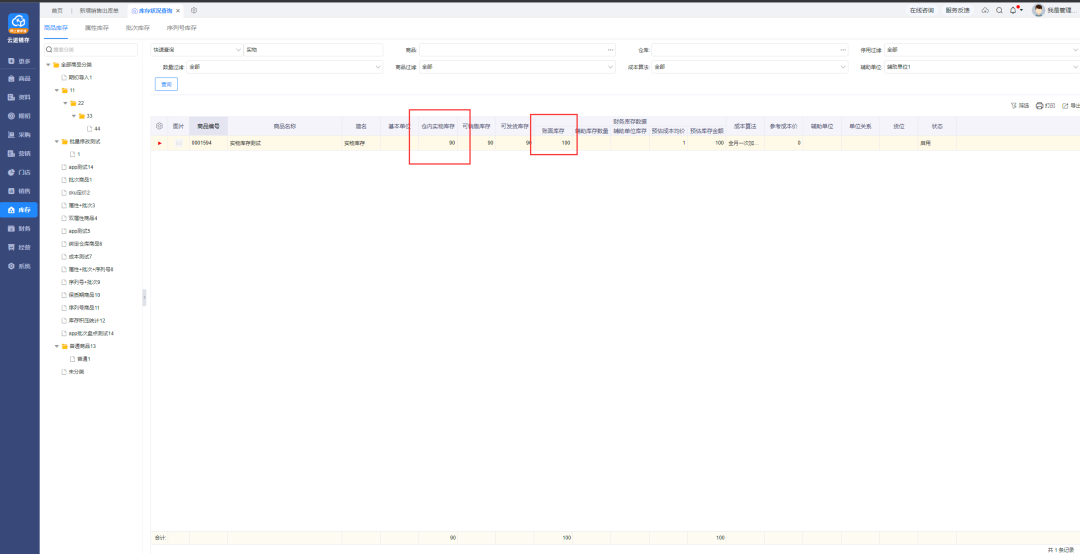Collapse the 全部商品分类 tree node

point(48,65)
